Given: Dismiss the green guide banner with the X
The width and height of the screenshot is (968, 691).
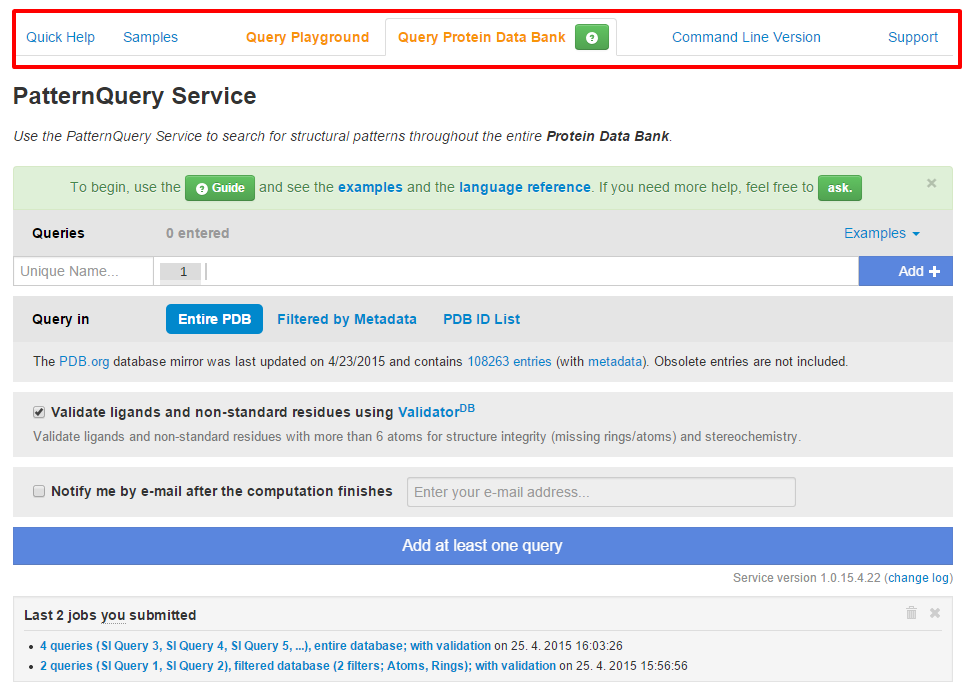Looking at the screenshot, I should [x=932, y=183].
